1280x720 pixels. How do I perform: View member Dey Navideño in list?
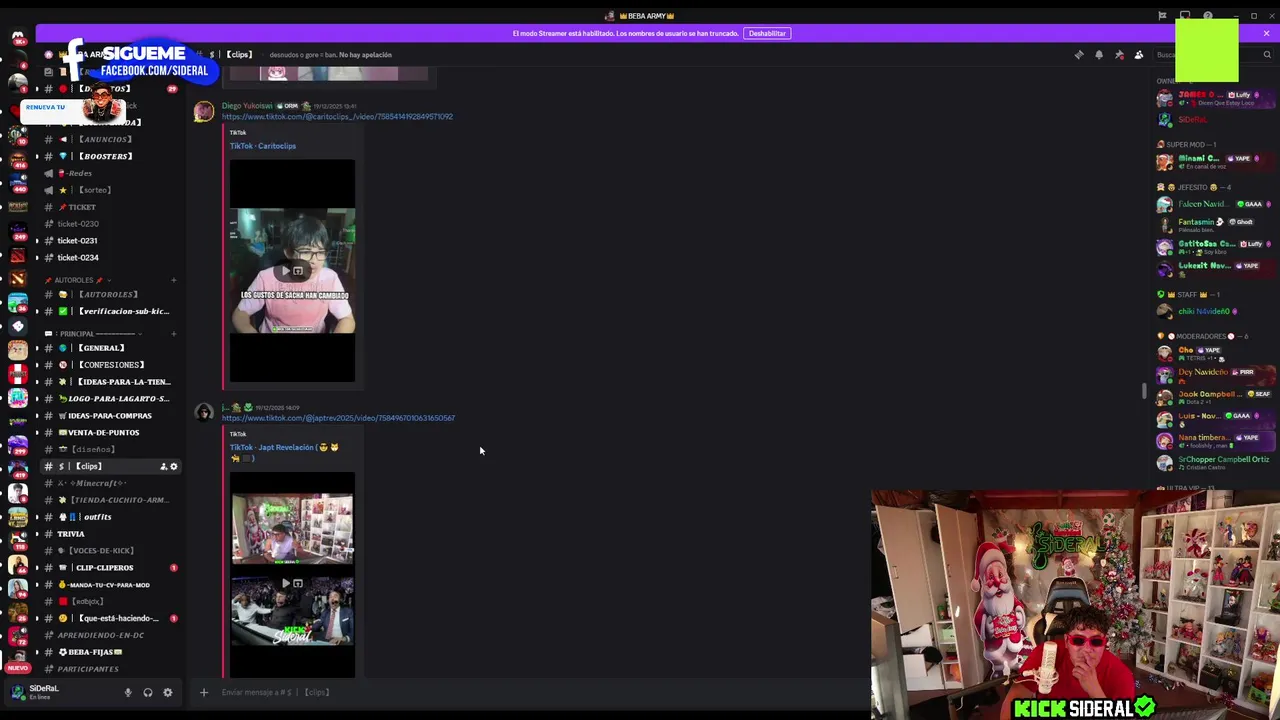tap(1215, 376)
